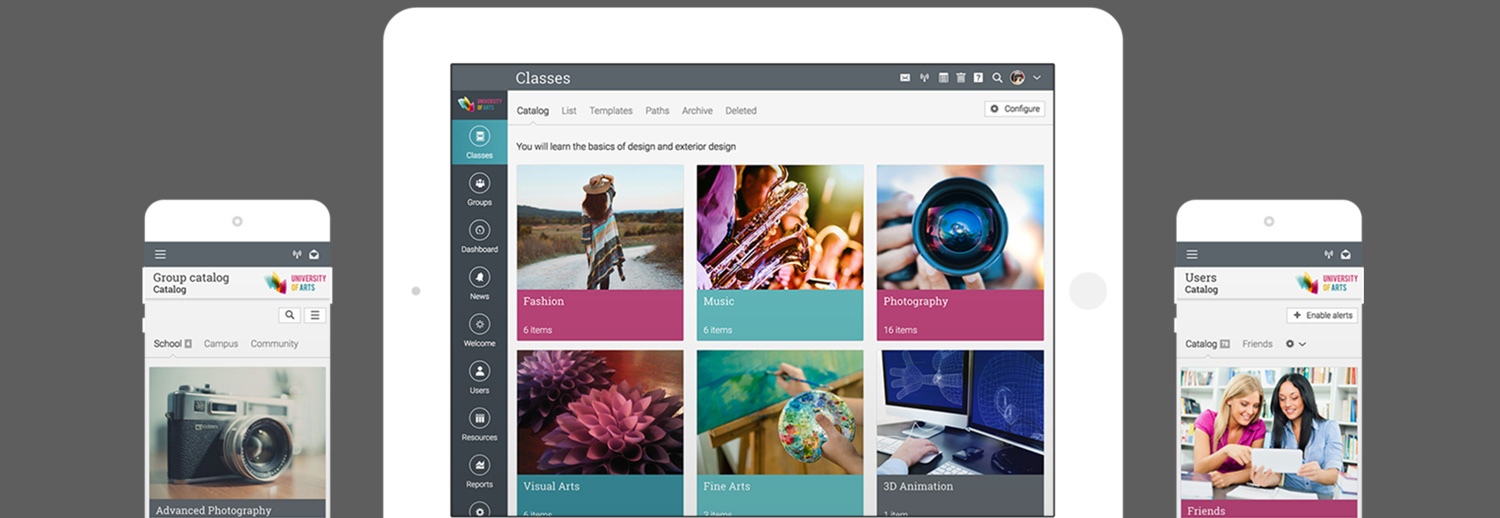1500x518 pixels.
Task: Open the help question mark icon
Action: coord(978,78)
